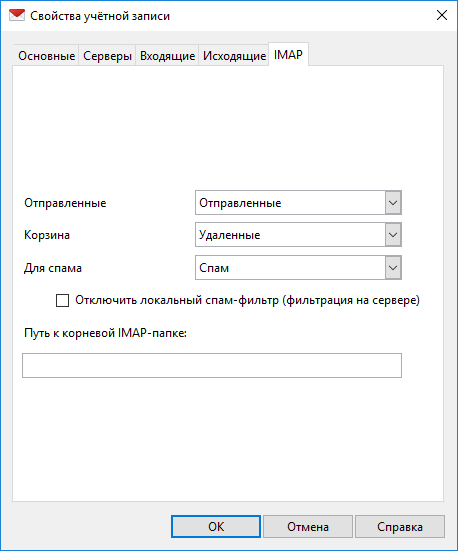This screenshot has width=458, height=551.
Task: Expand the Для спама dropdown arrow
Action: [393, 268]
